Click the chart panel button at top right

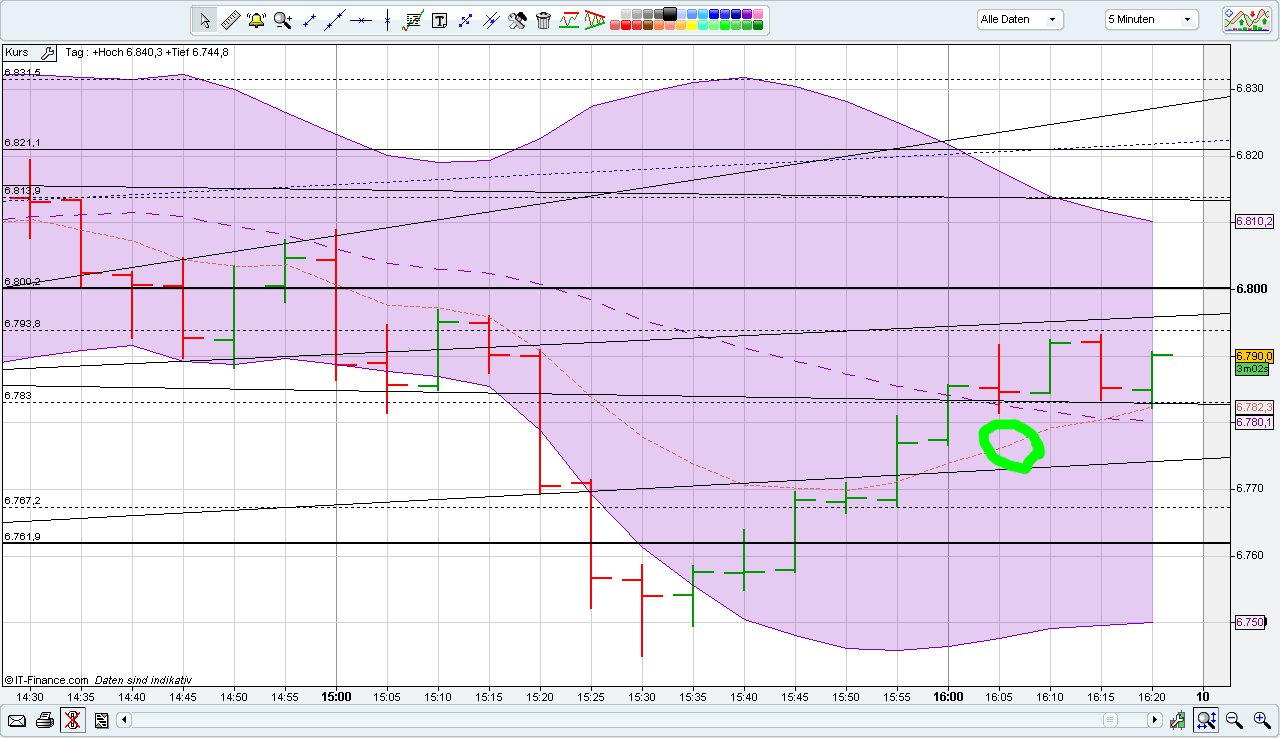coord(1246,18)
